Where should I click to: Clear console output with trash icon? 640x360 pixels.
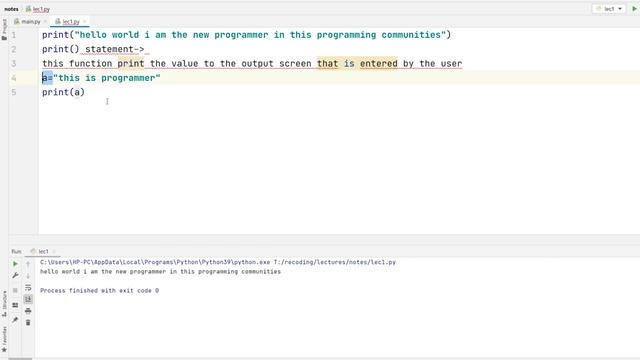pos(28,323)
